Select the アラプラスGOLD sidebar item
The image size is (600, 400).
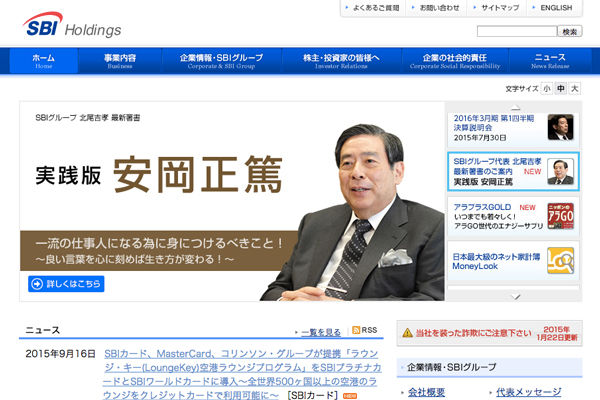pos(513,217)
